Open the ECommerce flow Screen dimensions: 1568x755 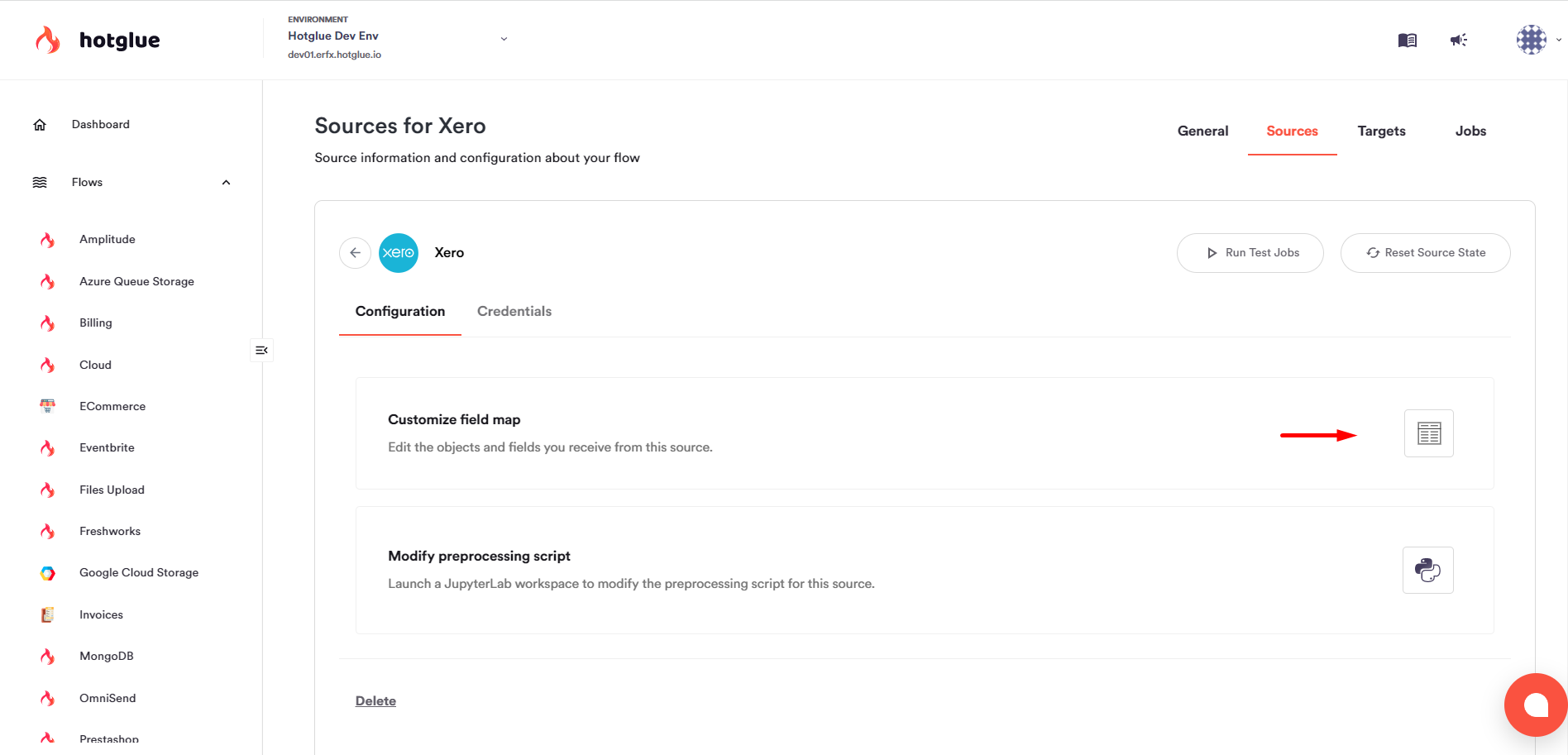[112, 406]
